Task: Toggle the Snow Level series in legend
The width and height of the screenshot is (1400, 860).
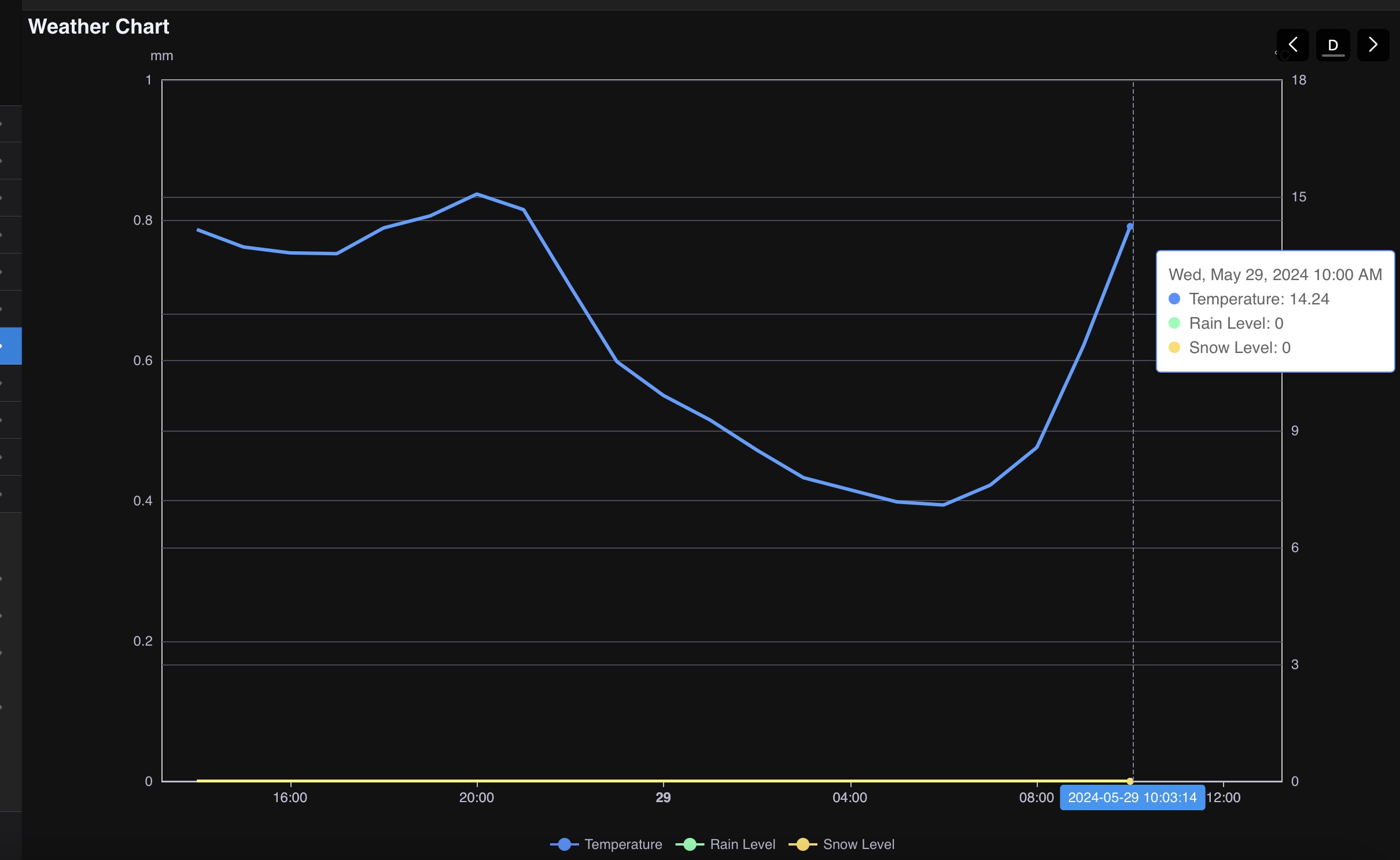Action: coord(842,844)
